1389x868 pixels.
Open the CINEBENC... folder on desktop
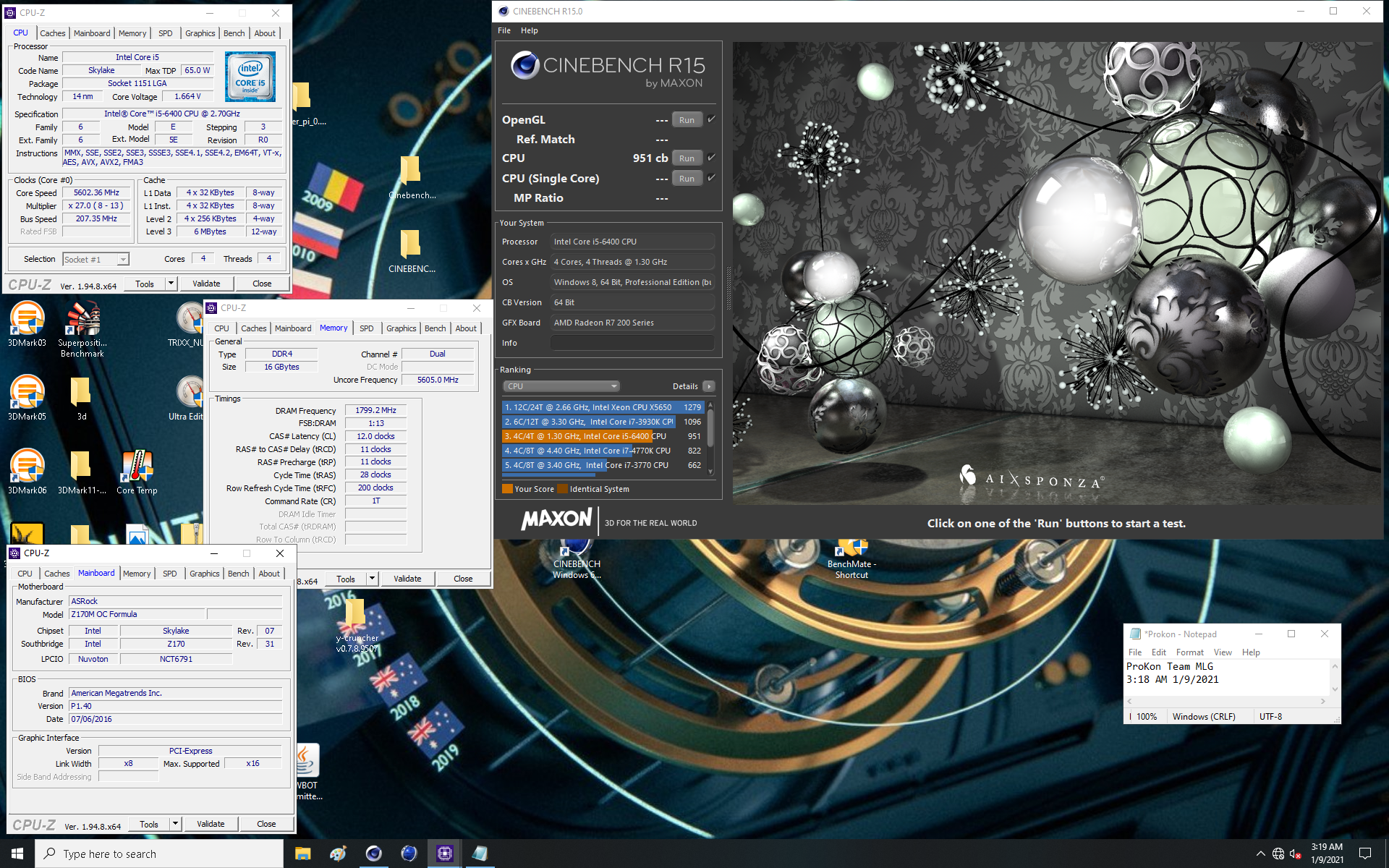[411, 251]
